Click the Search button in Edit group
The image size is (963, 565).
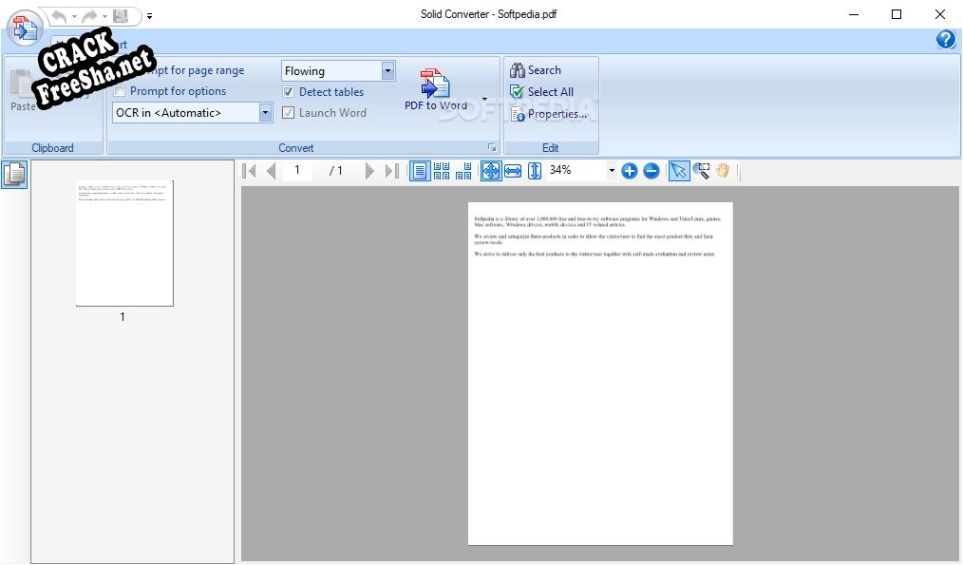pyautogui.click(x=536, y=70)
